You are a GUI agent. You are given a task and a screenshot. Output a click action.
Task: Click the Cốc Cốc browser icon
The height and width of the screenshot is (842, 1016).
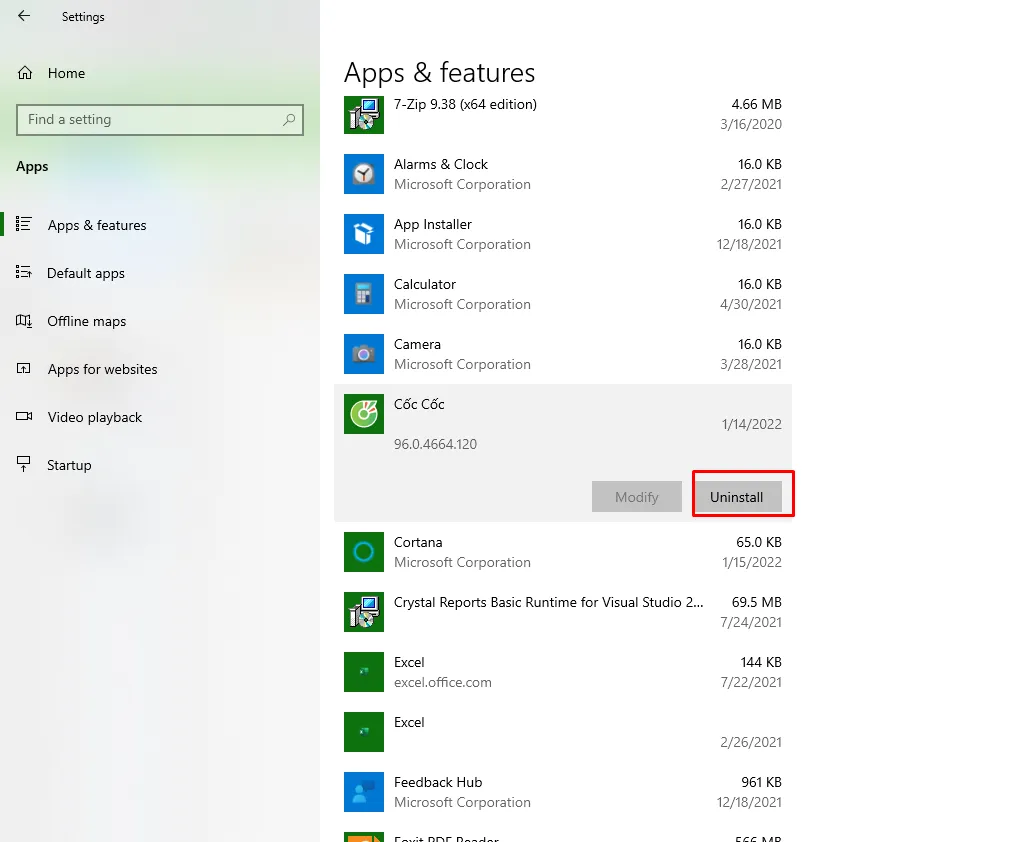pyautogui.click(x=363, y=414)
